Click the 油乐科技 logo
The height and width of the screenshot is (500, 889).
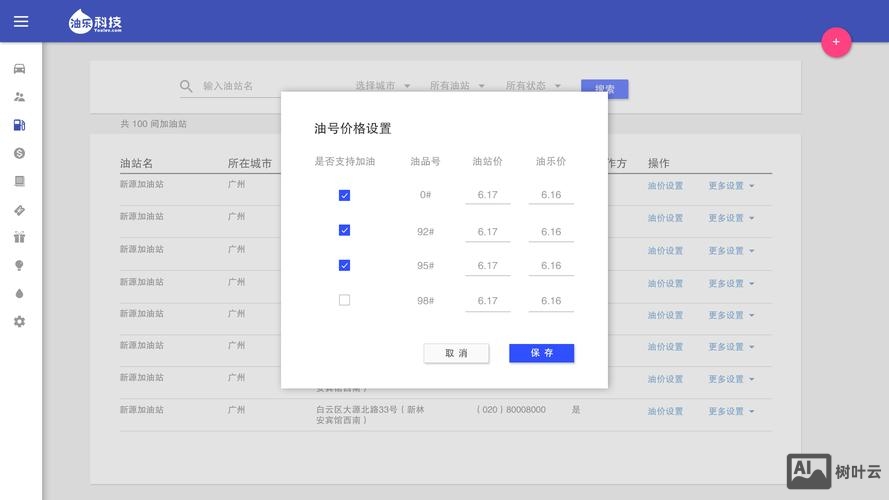pyautogui.click(x=95, y=22)
